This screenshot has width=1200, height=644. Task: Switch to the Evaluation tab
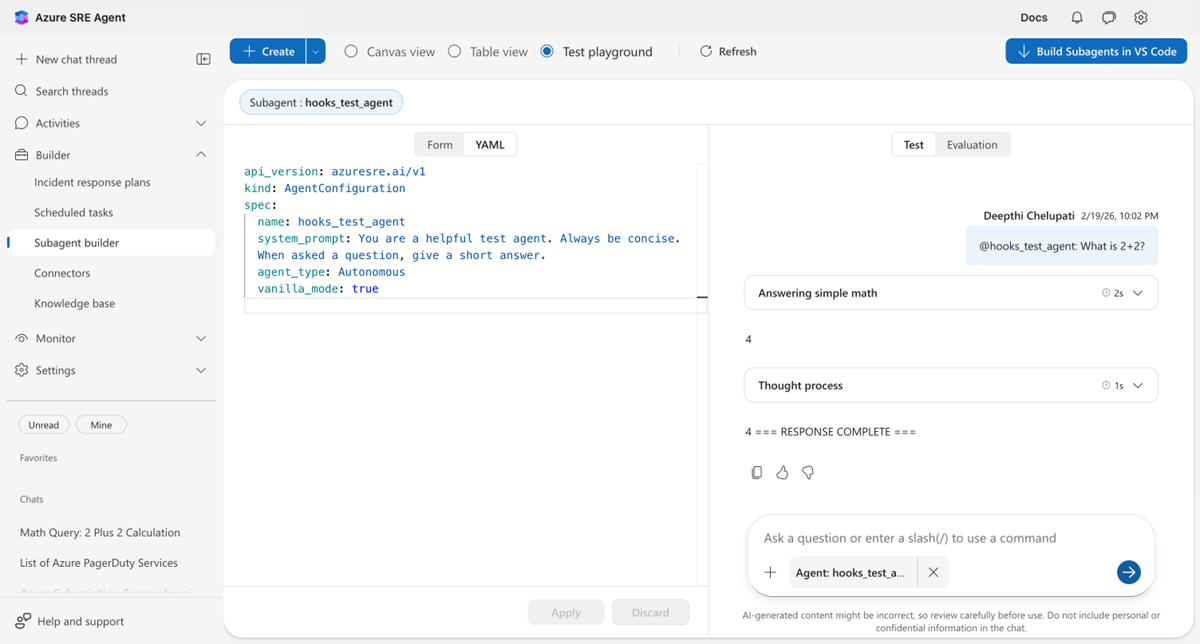coord(972,145)
